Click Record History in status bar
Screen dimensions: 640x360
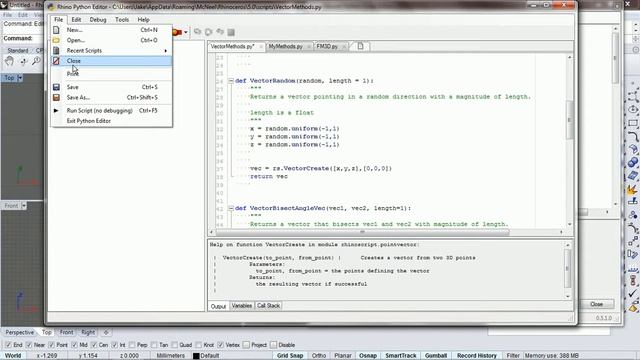click(x=477, y=356)
